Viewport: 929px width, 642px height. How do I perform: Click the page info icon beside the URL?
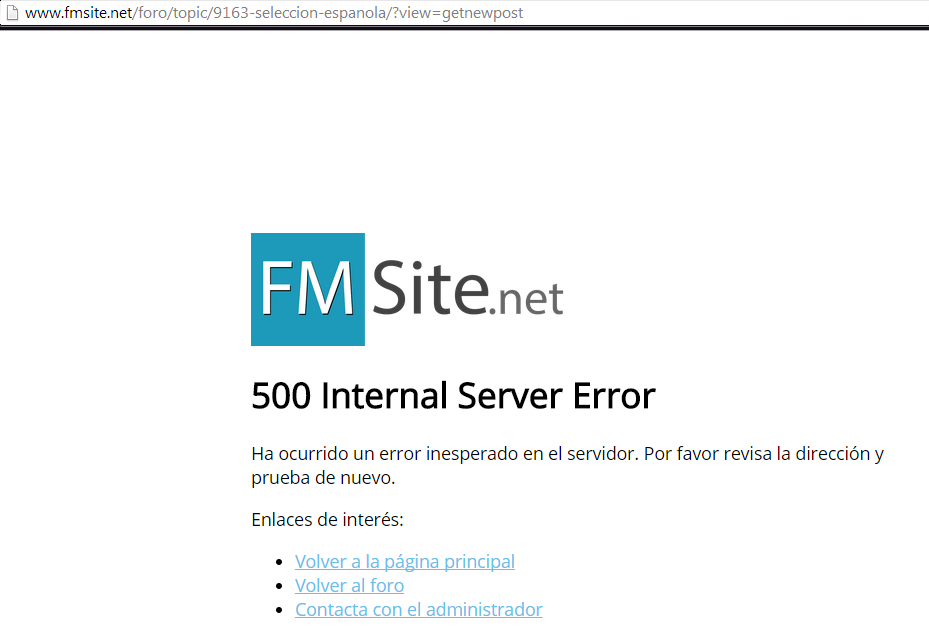click(12, 12)
